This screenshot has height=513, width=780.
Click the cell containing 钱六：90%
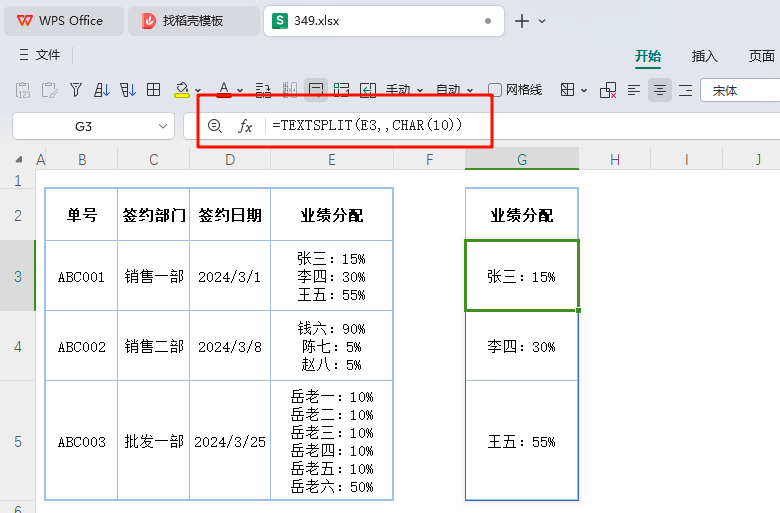coord(332,346)
